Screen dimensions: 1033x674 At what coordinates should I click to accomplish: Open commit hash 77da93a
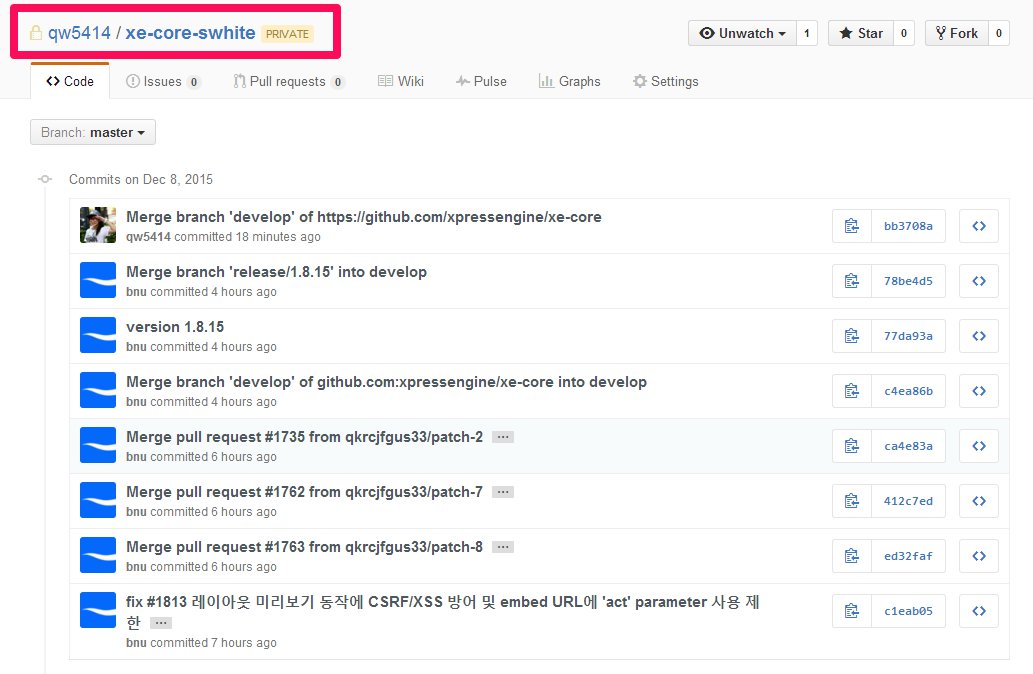[908, 336]
